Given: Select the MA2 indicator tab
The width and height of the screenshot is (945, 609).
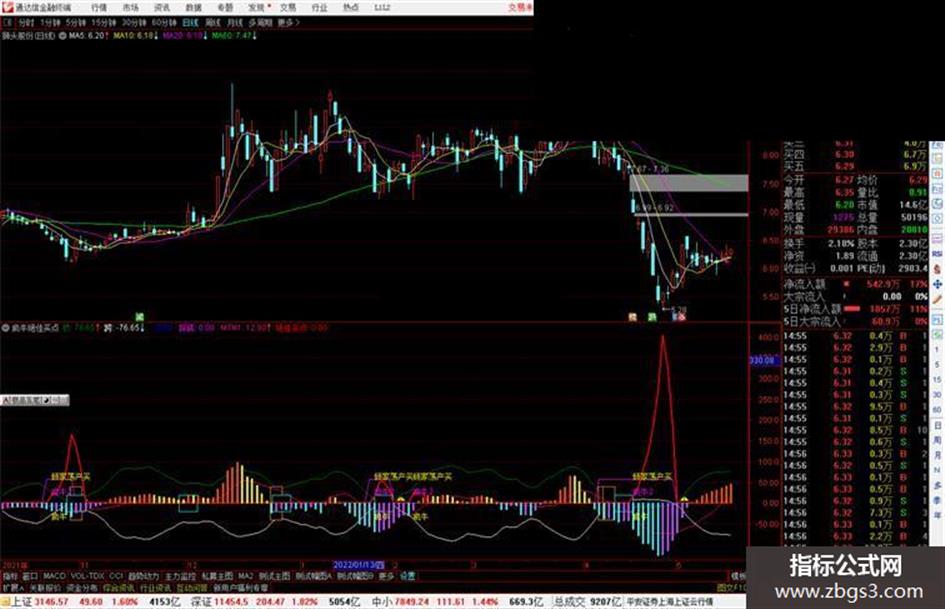Looking at the screenshot, I should click(245, 576).
